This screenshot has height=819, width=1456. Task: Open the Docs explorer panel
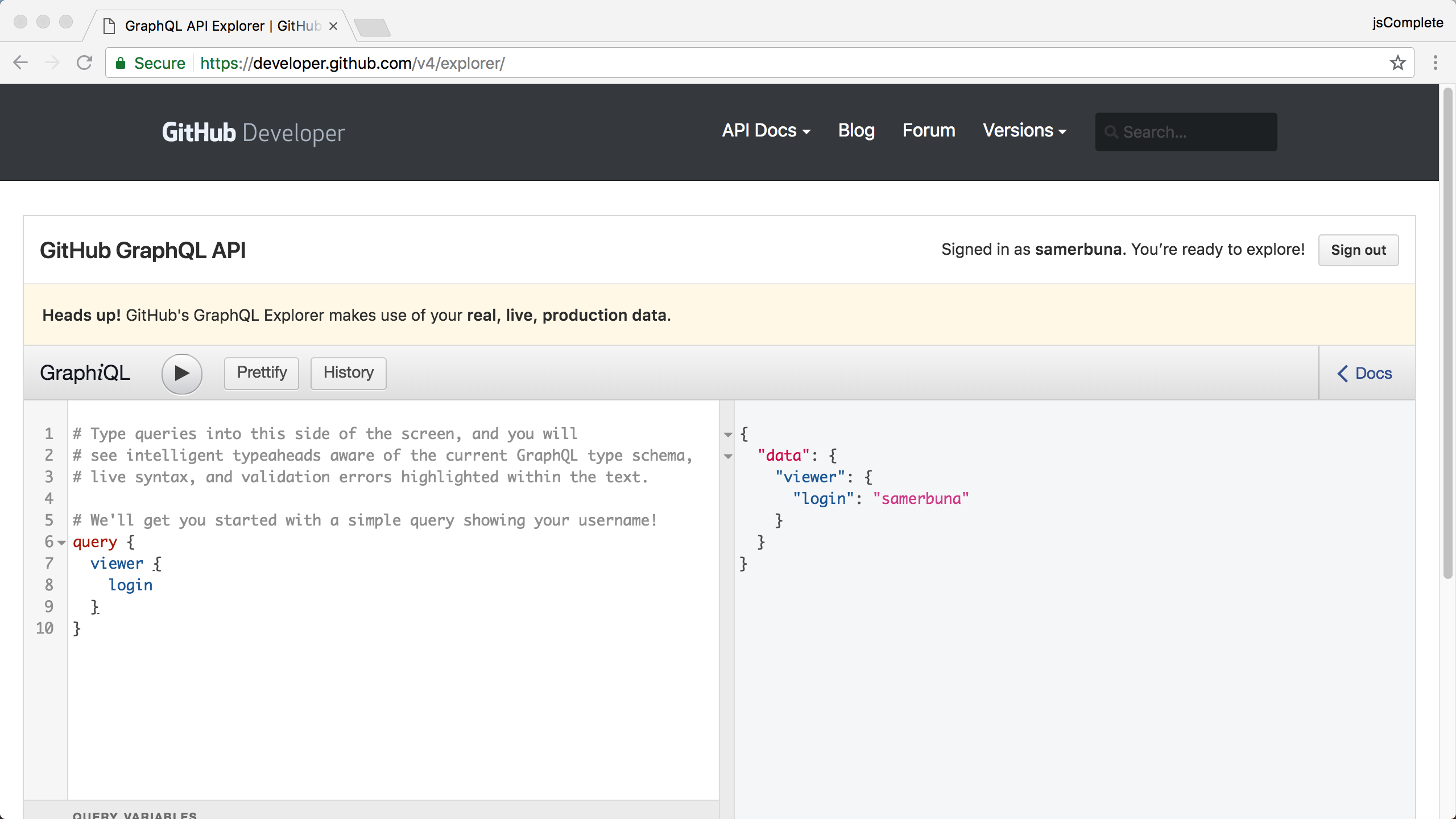1365,373
